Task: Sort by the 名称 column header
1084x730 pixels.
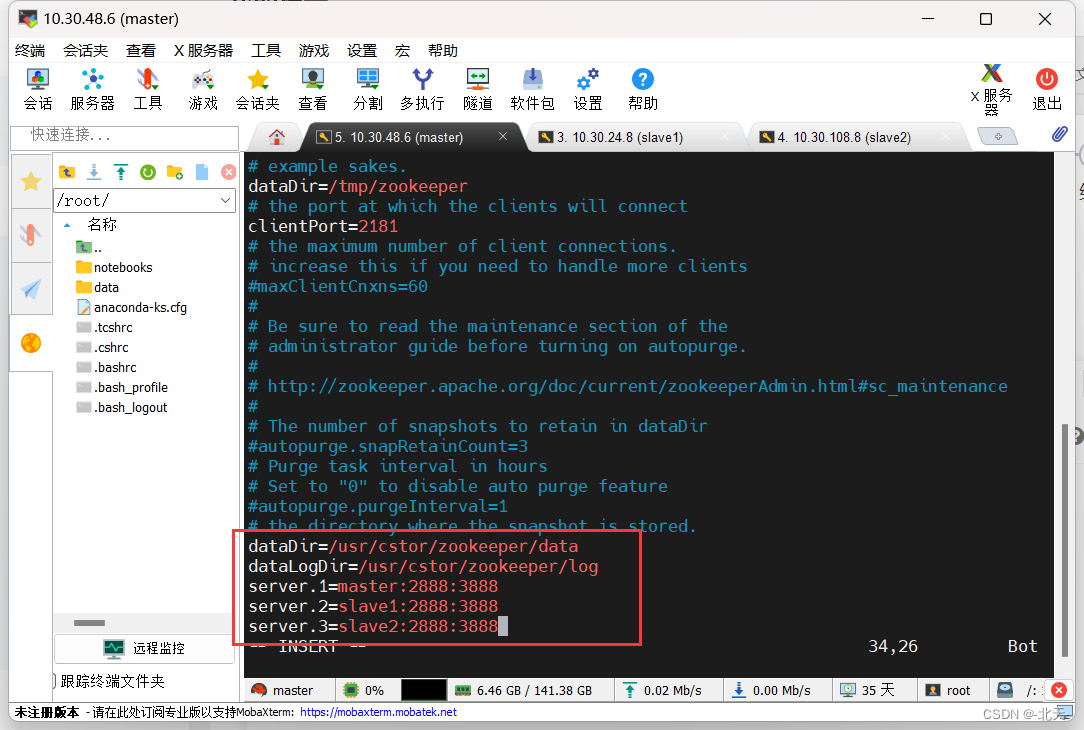Action: pos(102,224)
